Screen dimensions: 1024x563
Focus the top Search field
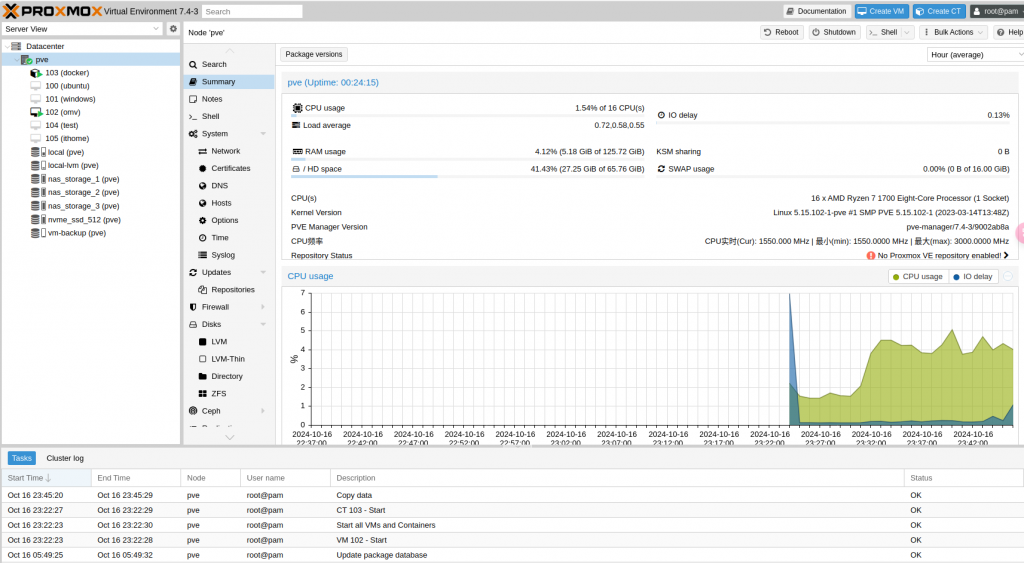click(251, 11)
